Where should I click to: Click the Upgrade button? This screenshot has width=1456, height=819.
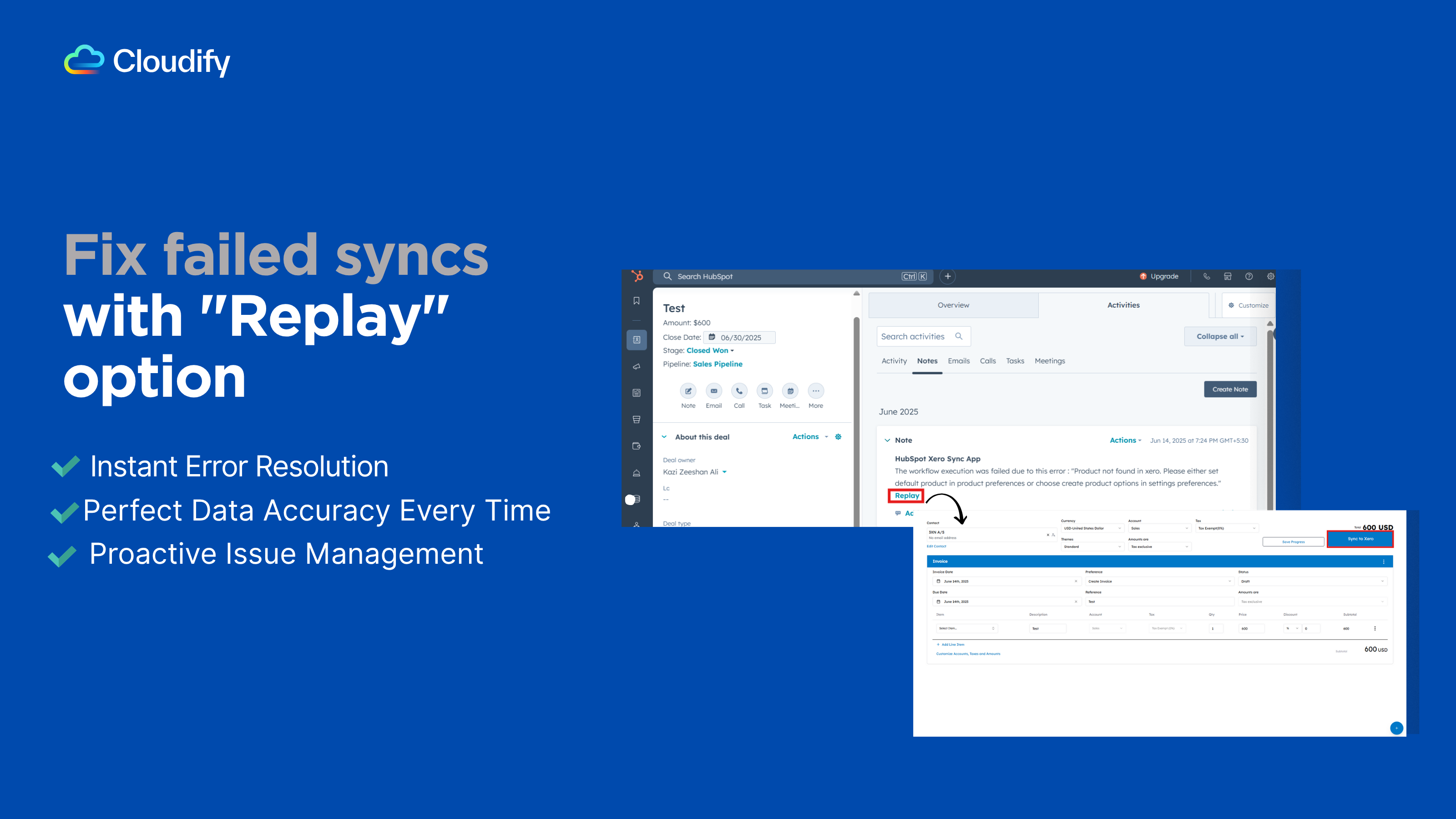click(1159, 276)
